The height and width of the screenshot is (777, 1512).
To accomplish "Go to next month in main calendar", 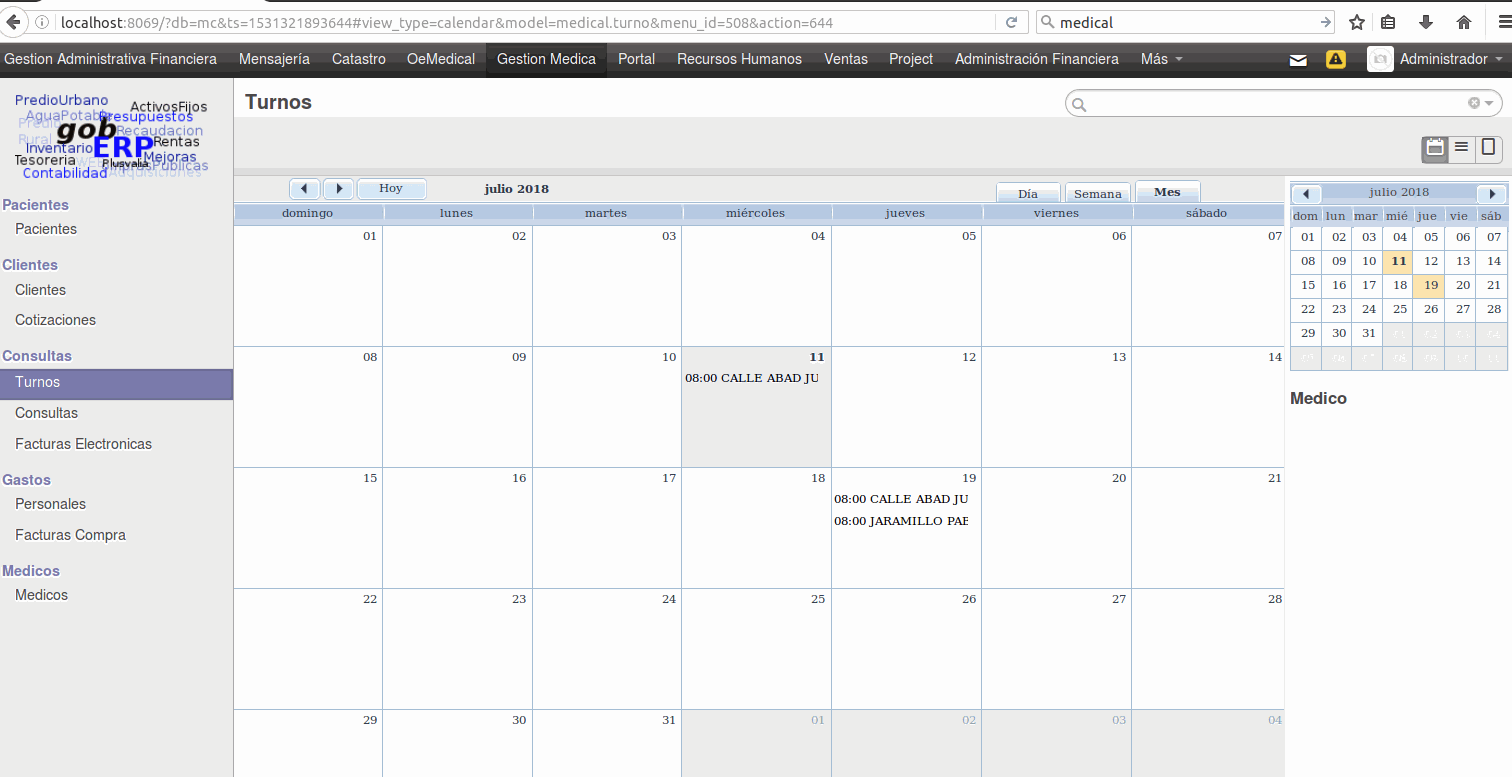I will point(339,189).
